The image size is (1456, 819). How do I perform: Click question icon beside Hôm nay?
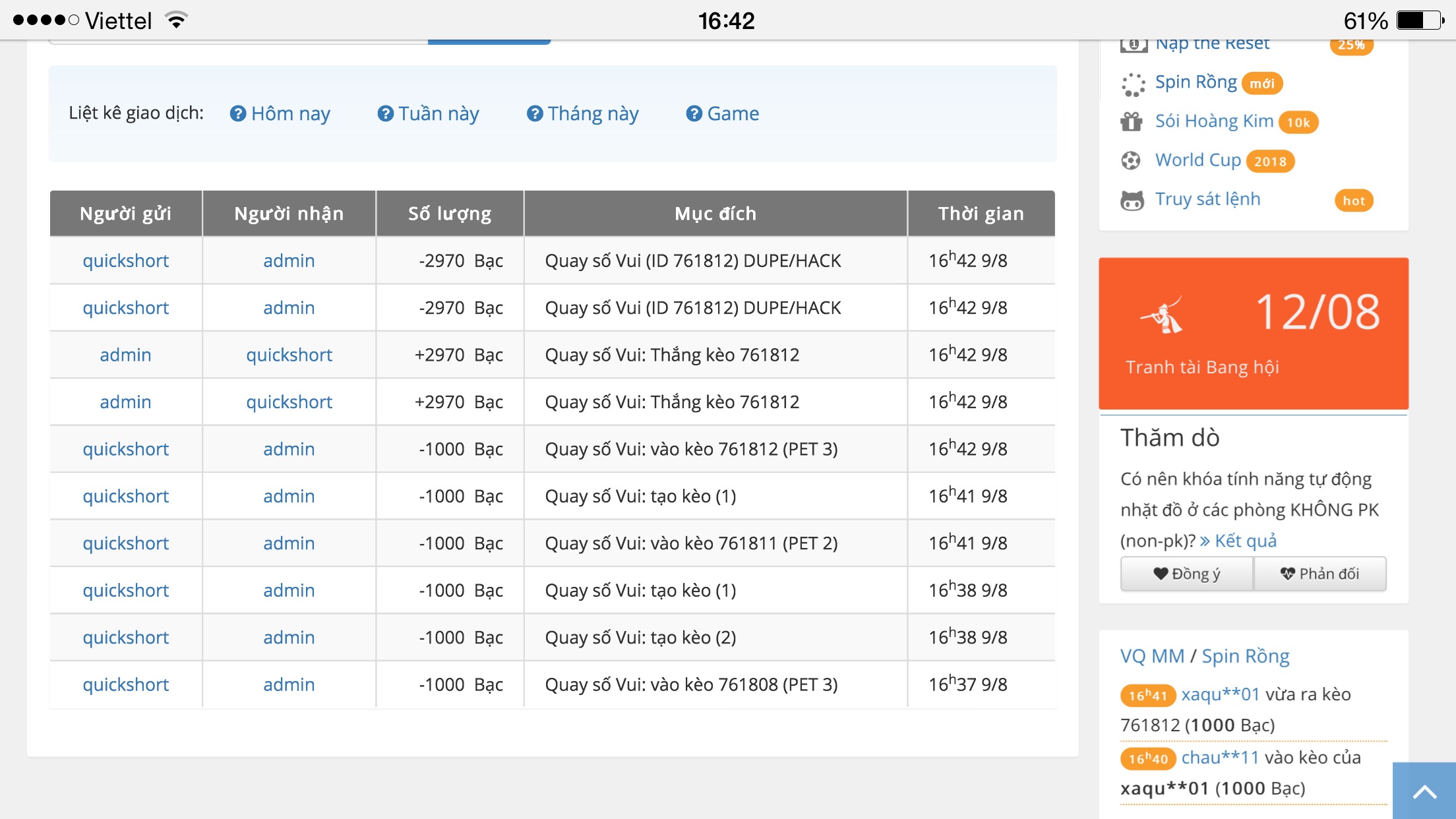(237, 114)
